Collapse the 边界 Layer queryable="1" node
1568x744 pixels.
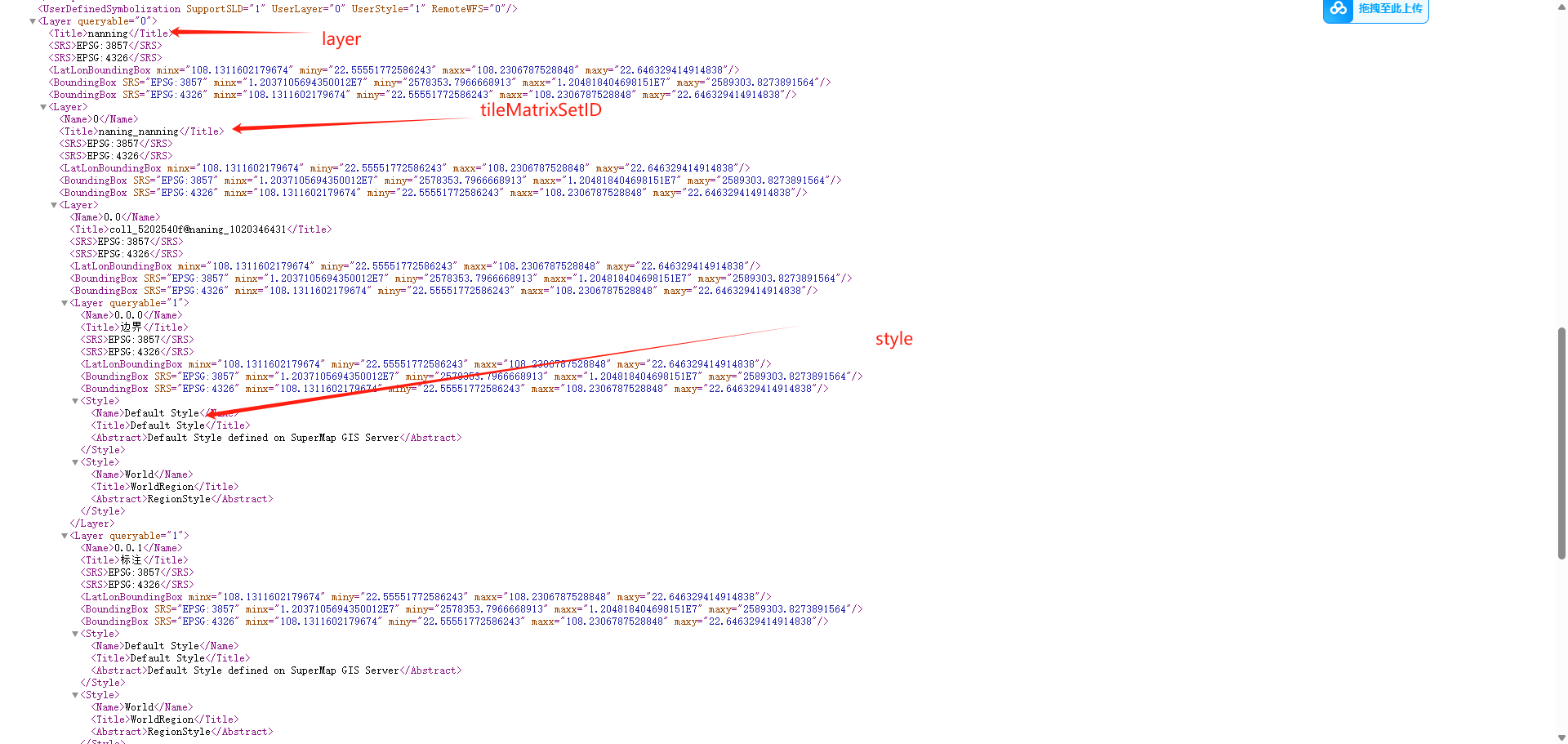[x=65, y=302]
